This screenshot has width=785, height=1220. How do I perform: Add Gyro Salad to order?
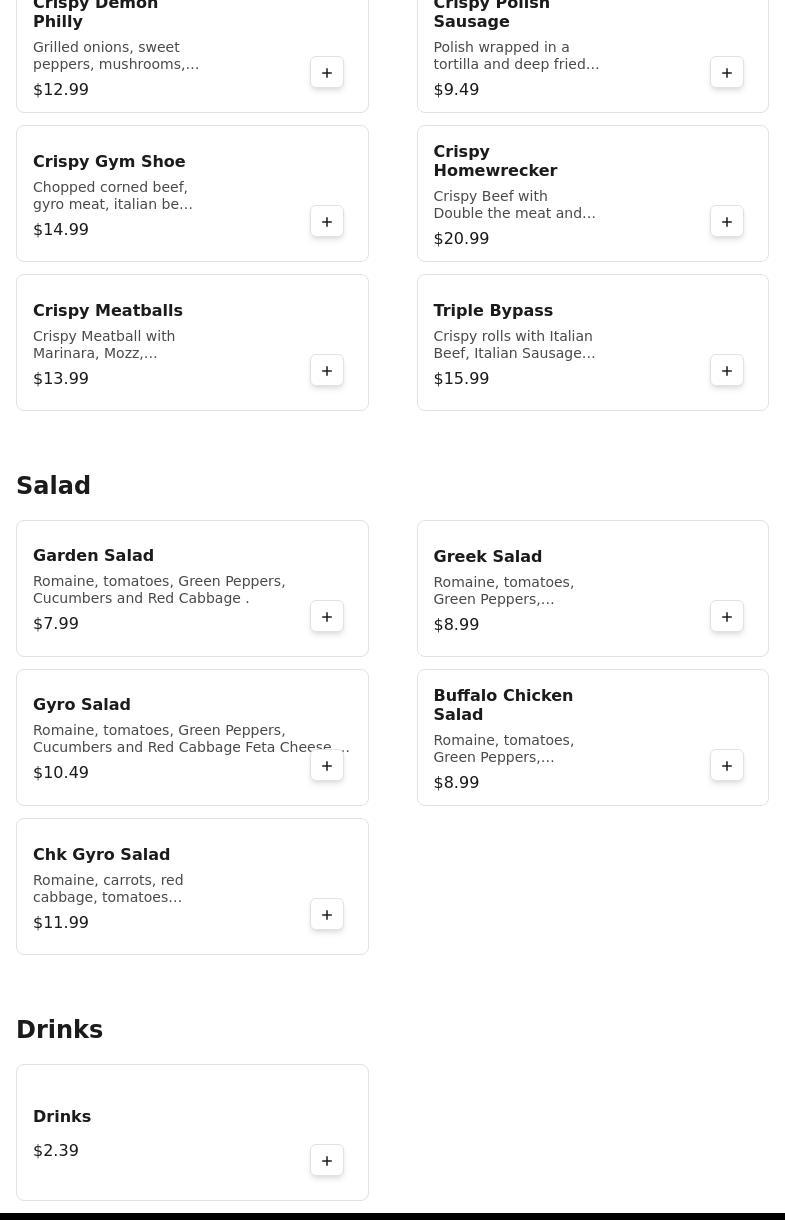click(327, 766)
